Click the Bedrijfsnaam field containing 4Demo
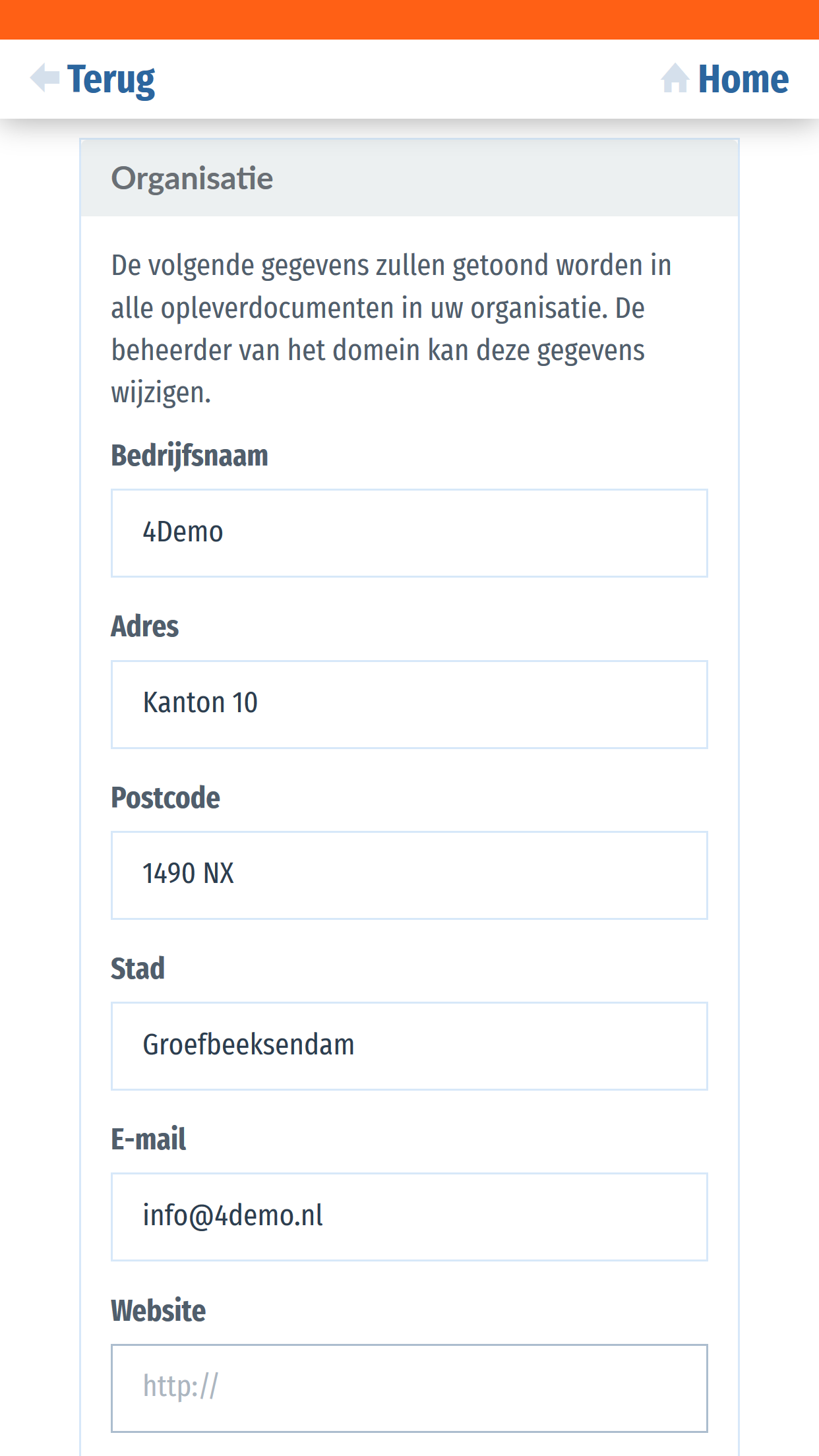This screenshot has width=819, height=1456. point(409,533)
